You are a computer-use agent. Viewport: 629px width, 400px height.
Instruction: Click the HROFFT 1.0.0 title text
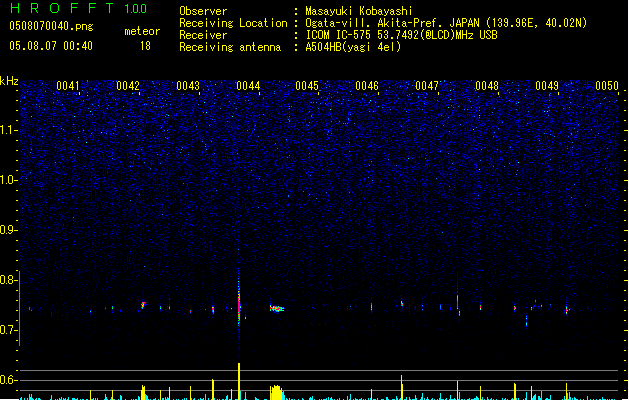78,8
